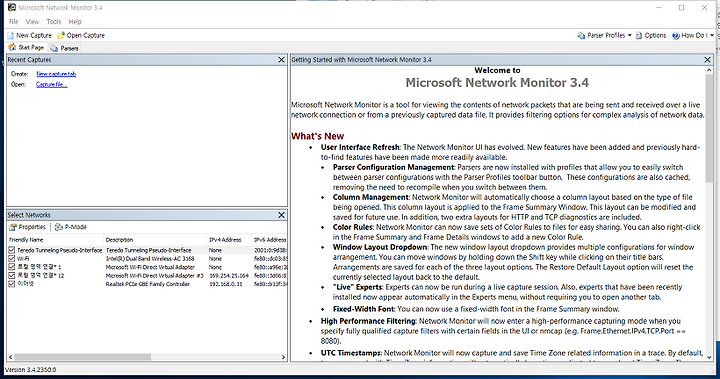
Task: Close the Getting Started panel
Action: pyautogui.click(x=708, y=60)
